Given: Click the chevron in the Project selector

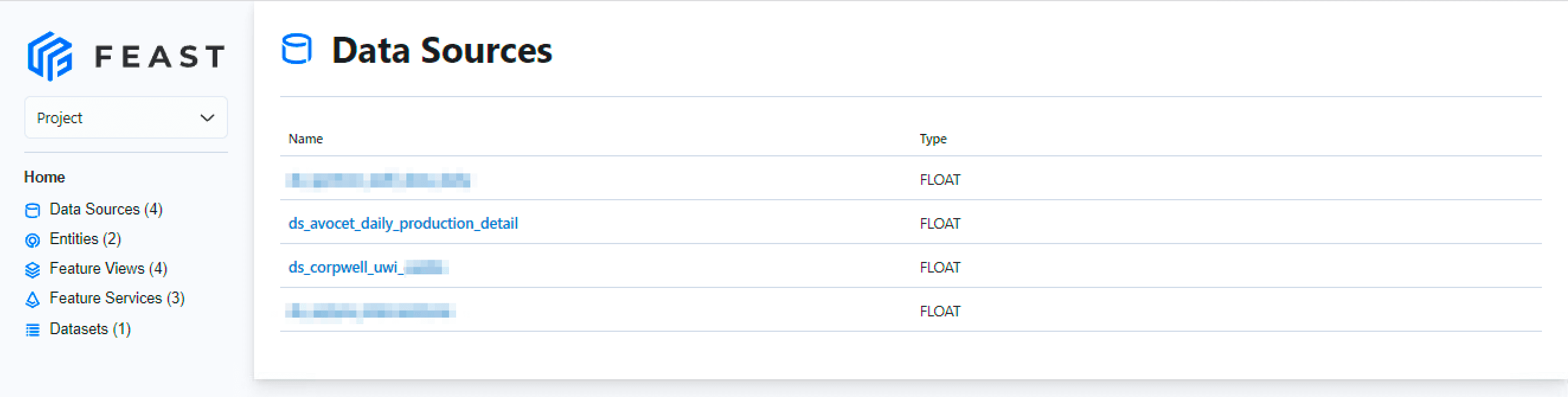Looking at the screenshot, I should [207, 117].
